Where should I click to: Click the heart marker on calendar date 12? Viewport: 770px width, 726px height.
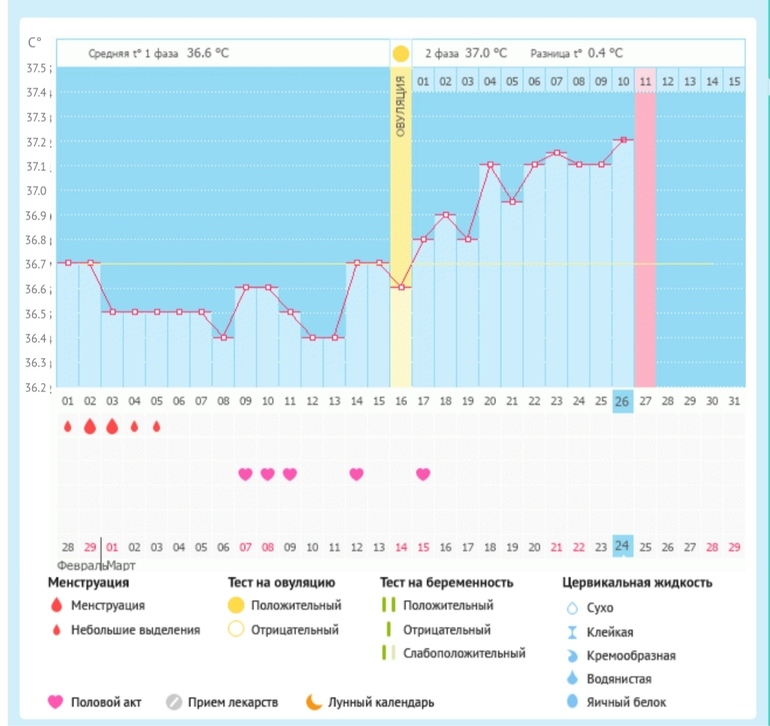pos(356,474)
